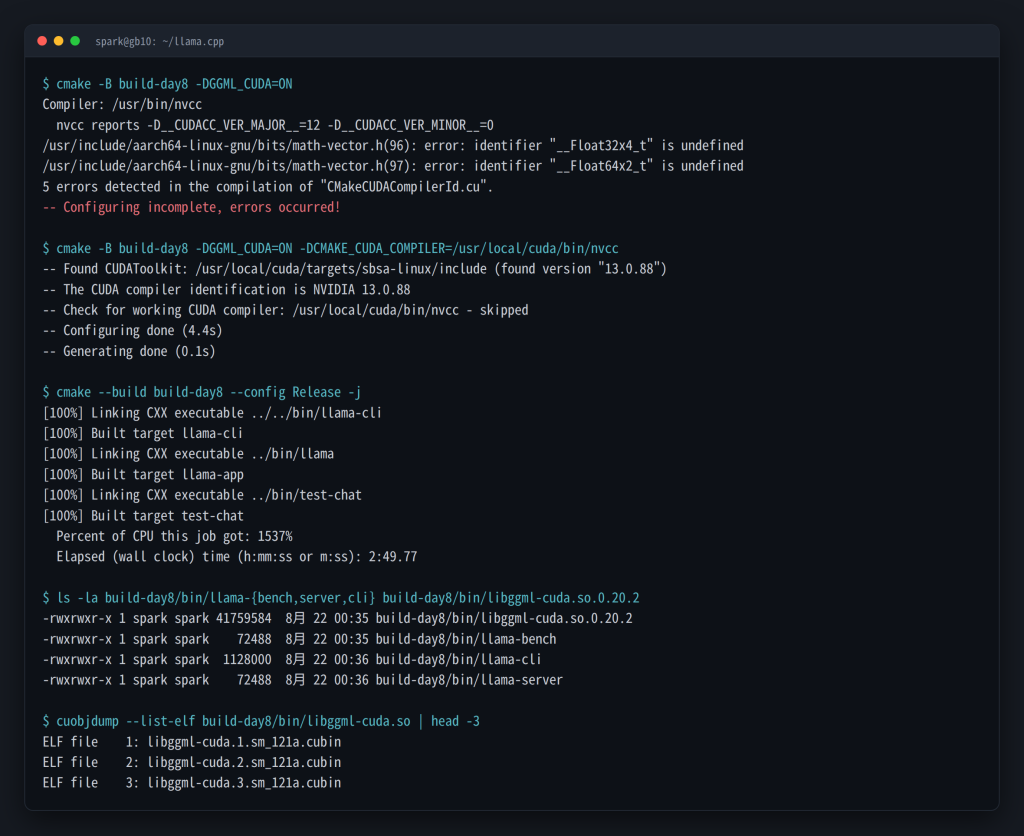The image size is (1024, 836).
Task: Click the first command cmake -B build-day8 -DGGML_CUDA=ON
Action: (x=167, y=84)
